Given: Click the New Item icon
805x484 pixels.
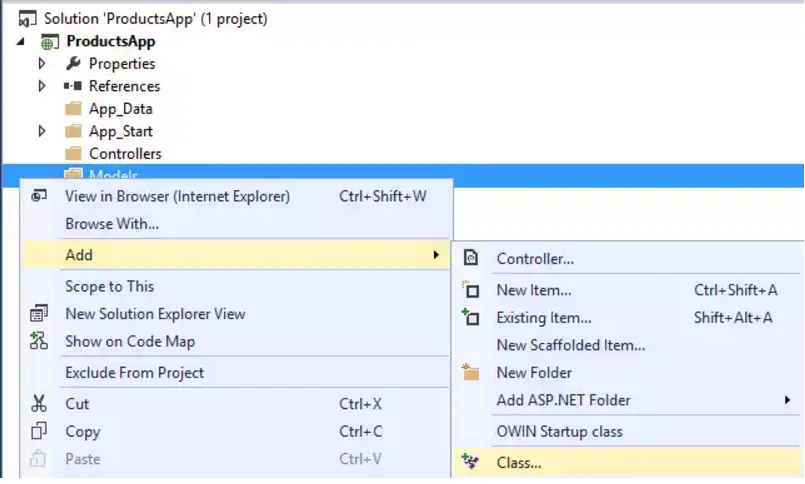Looking at the screenshot, I should (470, 290).
